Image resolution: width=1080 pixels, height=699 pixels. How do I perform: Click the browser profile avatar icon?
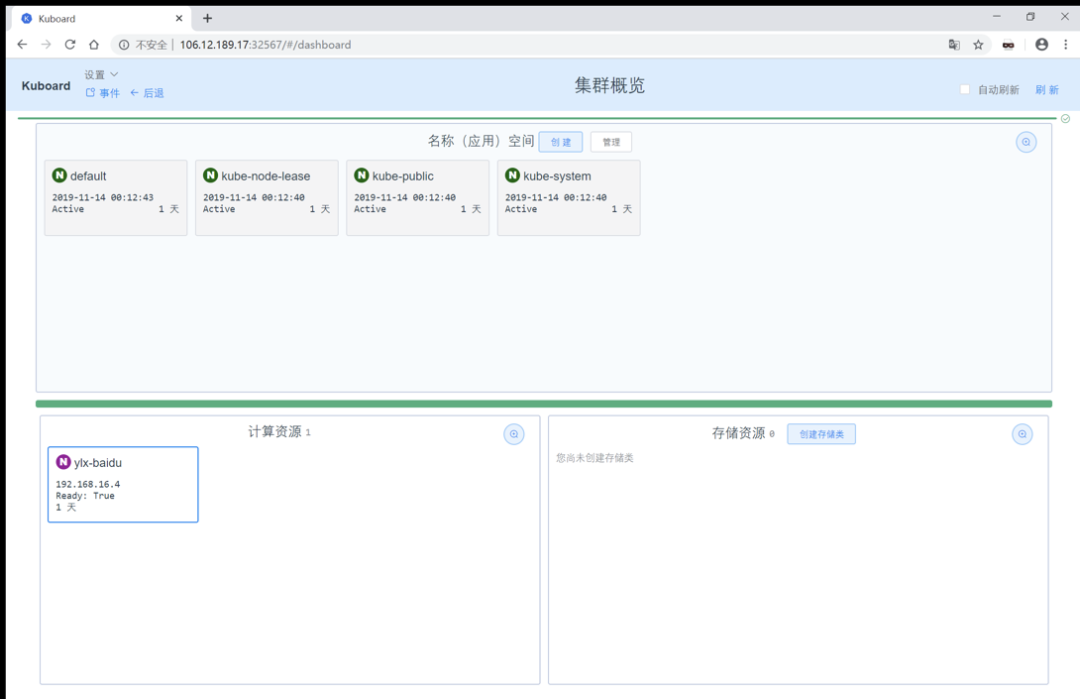click(x=1041, y=45)
